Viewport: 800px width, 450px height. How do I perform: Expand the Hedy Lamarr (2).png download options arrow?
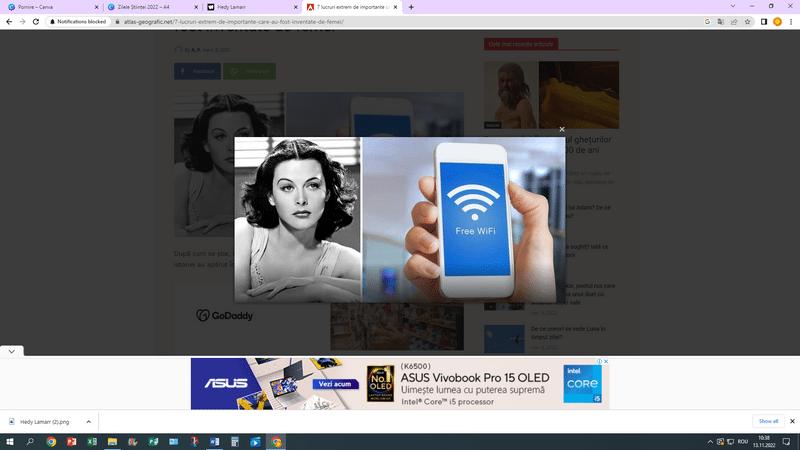(88, 422)
